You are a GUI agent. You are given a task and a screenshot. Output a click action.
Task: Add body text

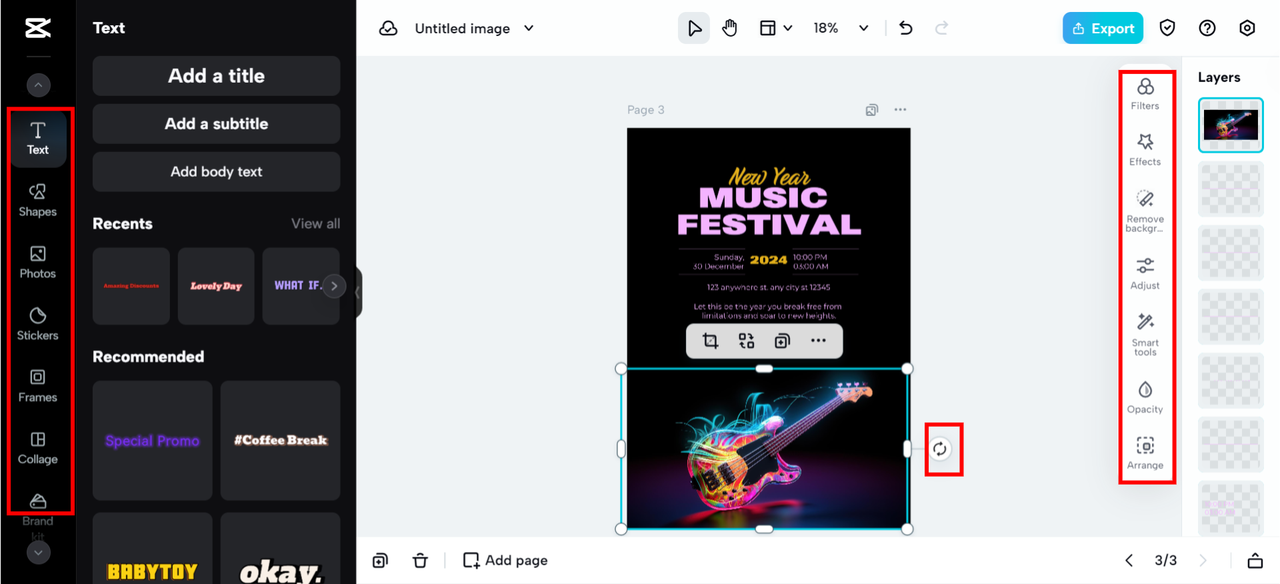point(216,172)
